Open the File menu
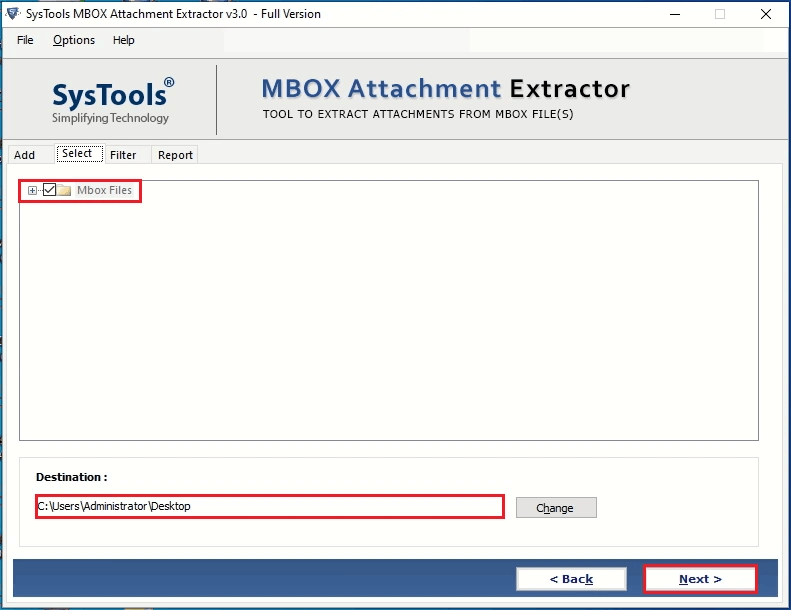Image resolution: width=791 pixels, height=610 pixels. click(25, 40)
